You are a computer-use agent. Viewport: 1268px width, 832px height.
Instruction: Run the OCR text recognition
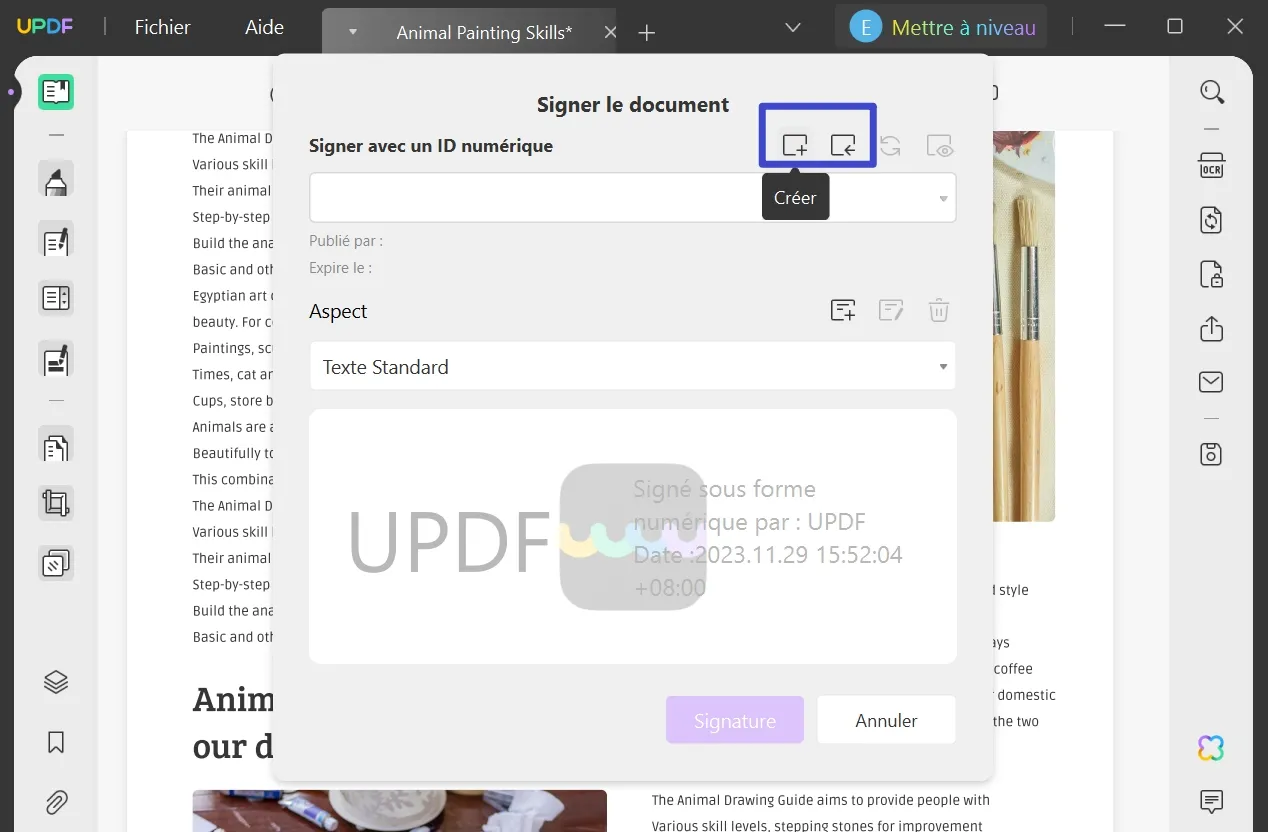coord(1212,166)
